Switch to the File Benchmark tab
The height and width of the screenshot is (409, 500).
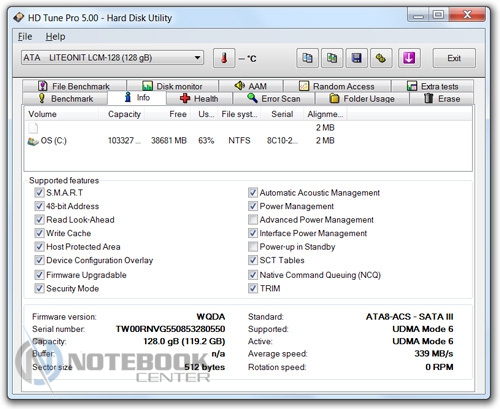[74, 86]
